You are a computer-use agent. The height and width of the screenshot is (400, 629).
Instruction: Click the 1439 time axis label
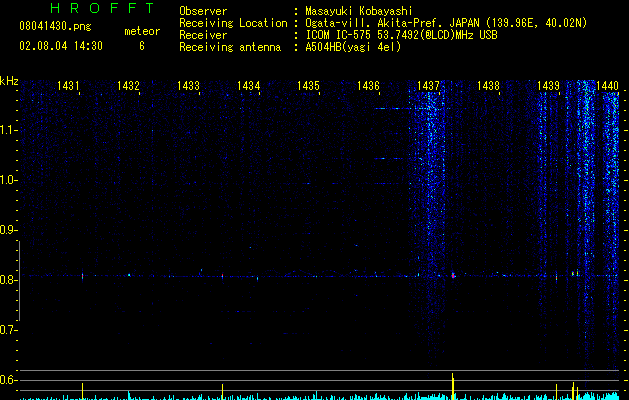point(548,86)
